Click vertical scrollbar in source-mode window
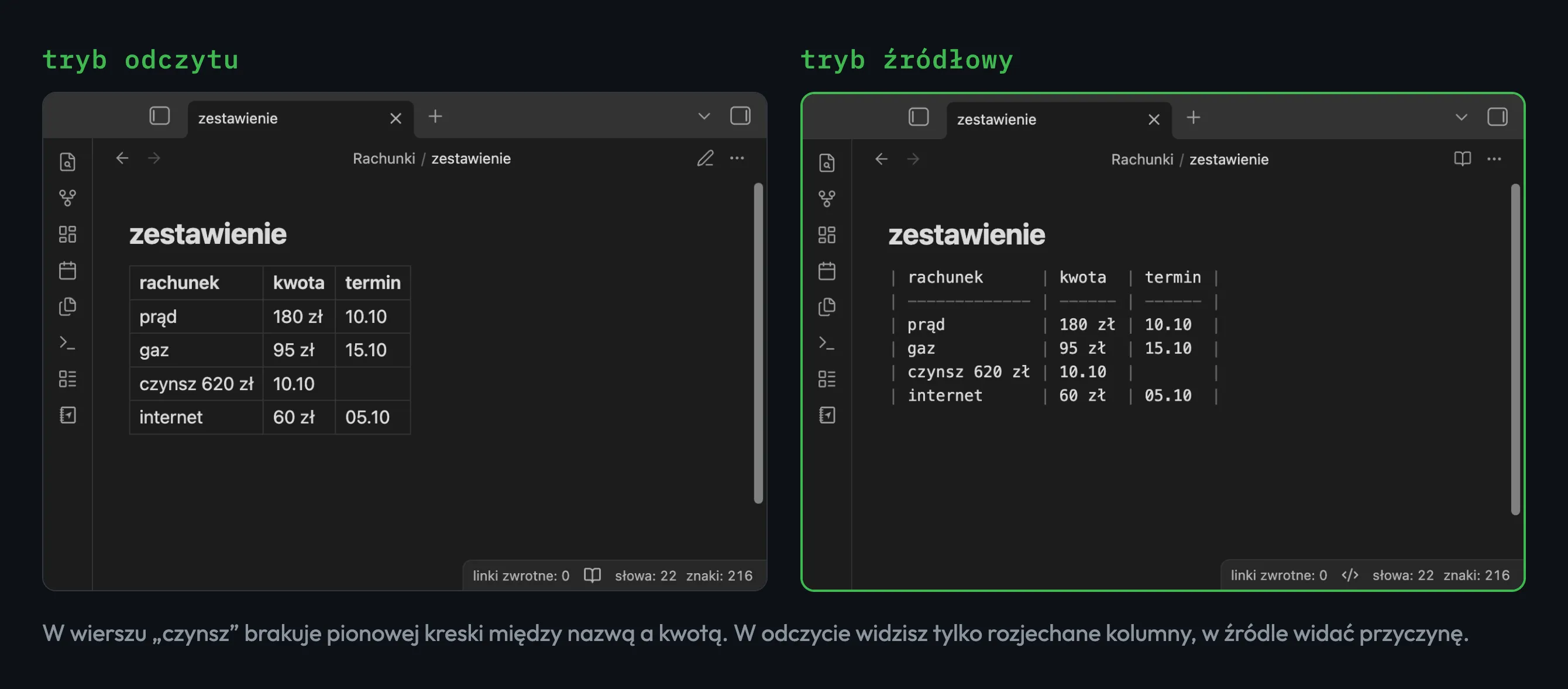 pos(1516,349)
